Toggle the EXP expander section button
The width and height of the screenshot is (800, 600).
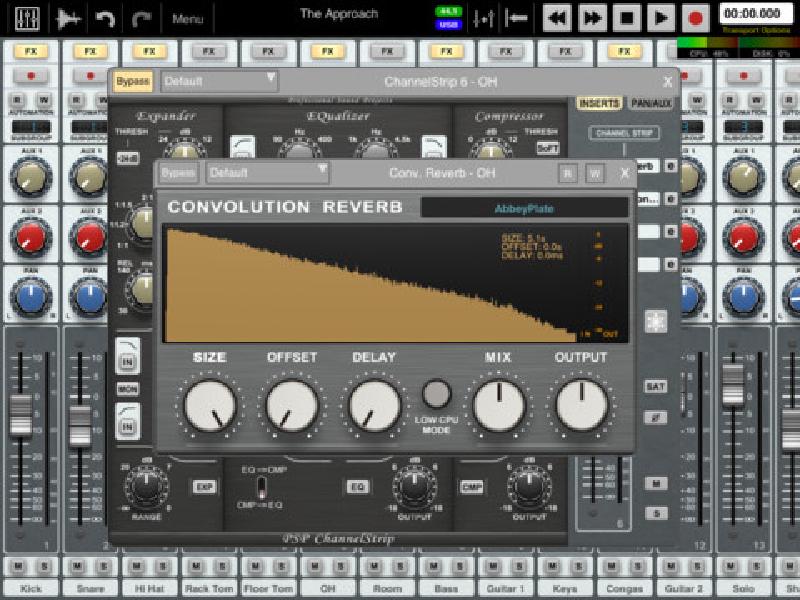tap(205, 487)
